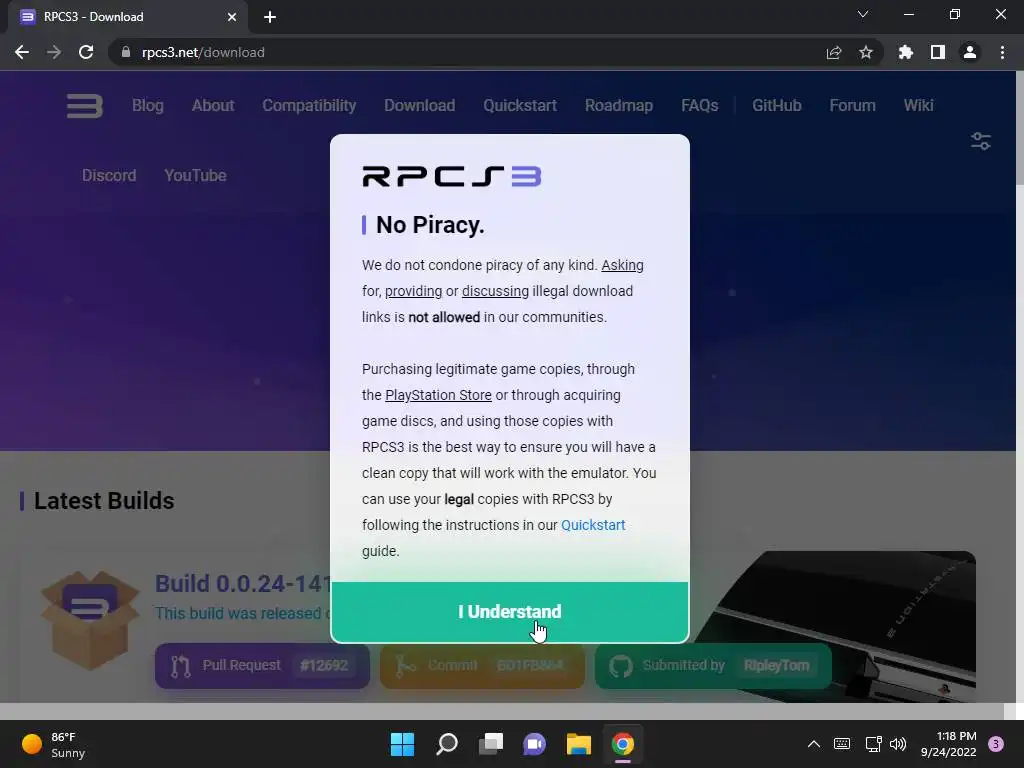Click the Commit badge
Image resolution: width=1024 pixels, height=768 pixels.
482,665
